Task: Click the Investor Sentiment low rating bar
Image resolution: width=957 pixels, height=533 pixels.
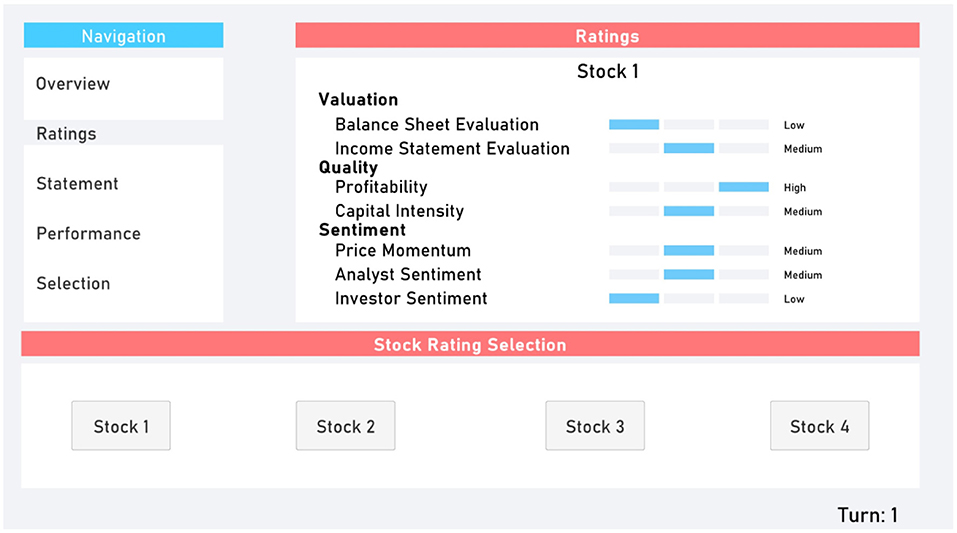Action: pos(688,299)
